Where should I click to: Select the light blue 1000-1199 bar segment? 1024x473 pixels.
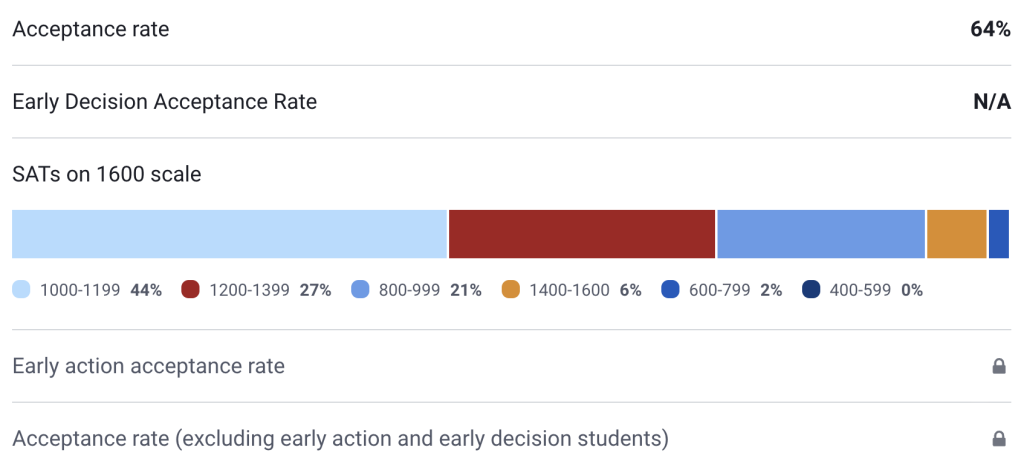(x=229, y=235)
